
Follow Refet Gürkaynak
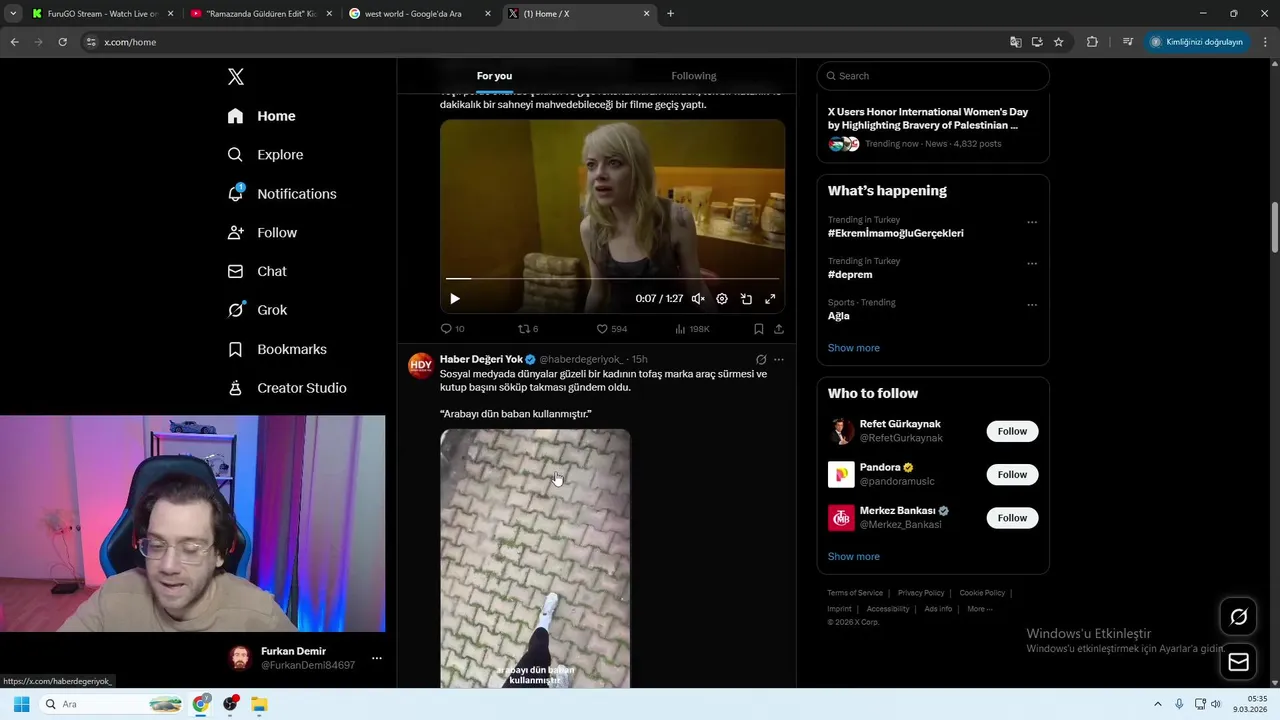[1012, 431]
